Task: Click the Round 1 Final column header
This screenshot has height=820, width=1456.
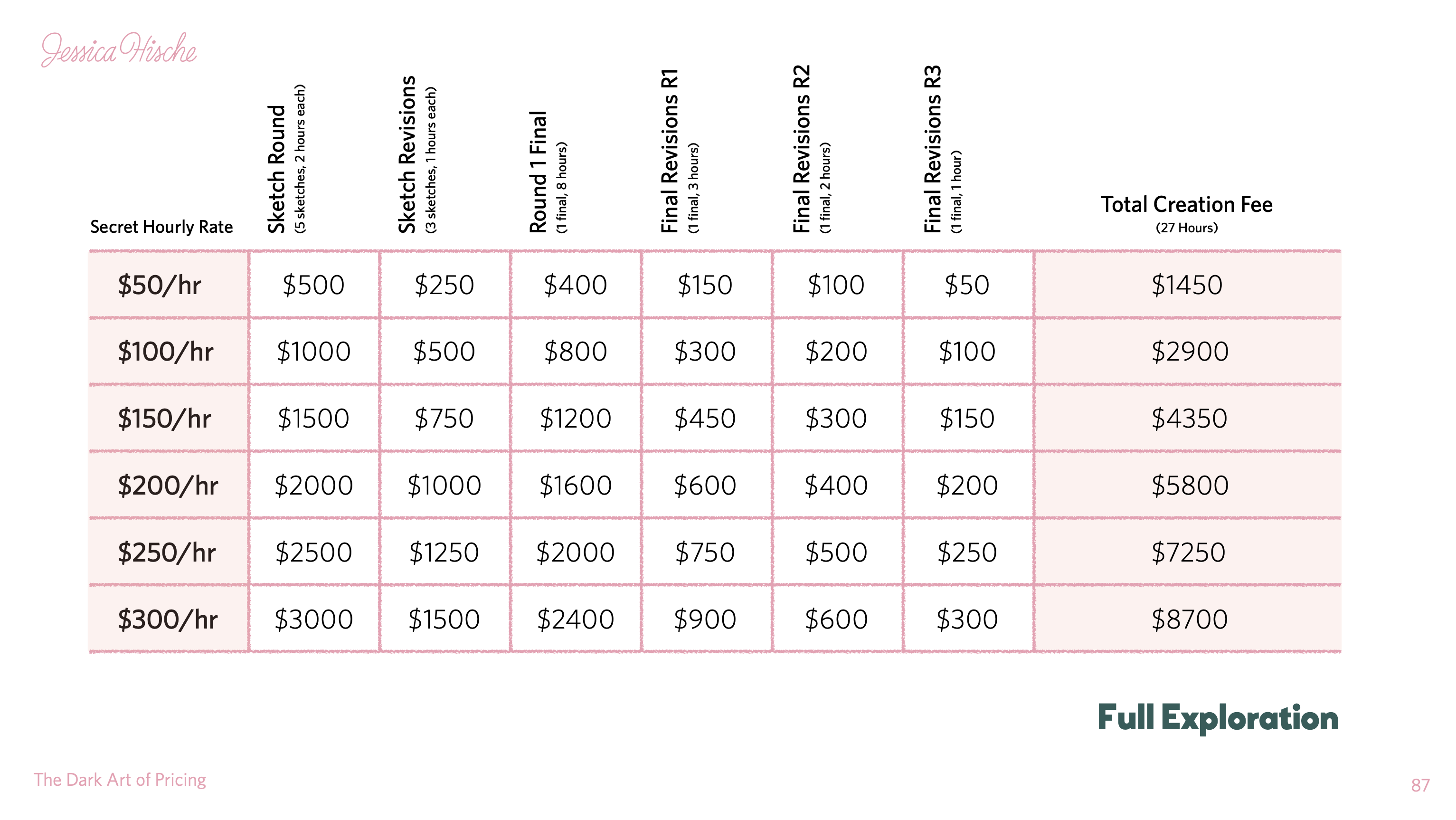Action: coord(548,172)
